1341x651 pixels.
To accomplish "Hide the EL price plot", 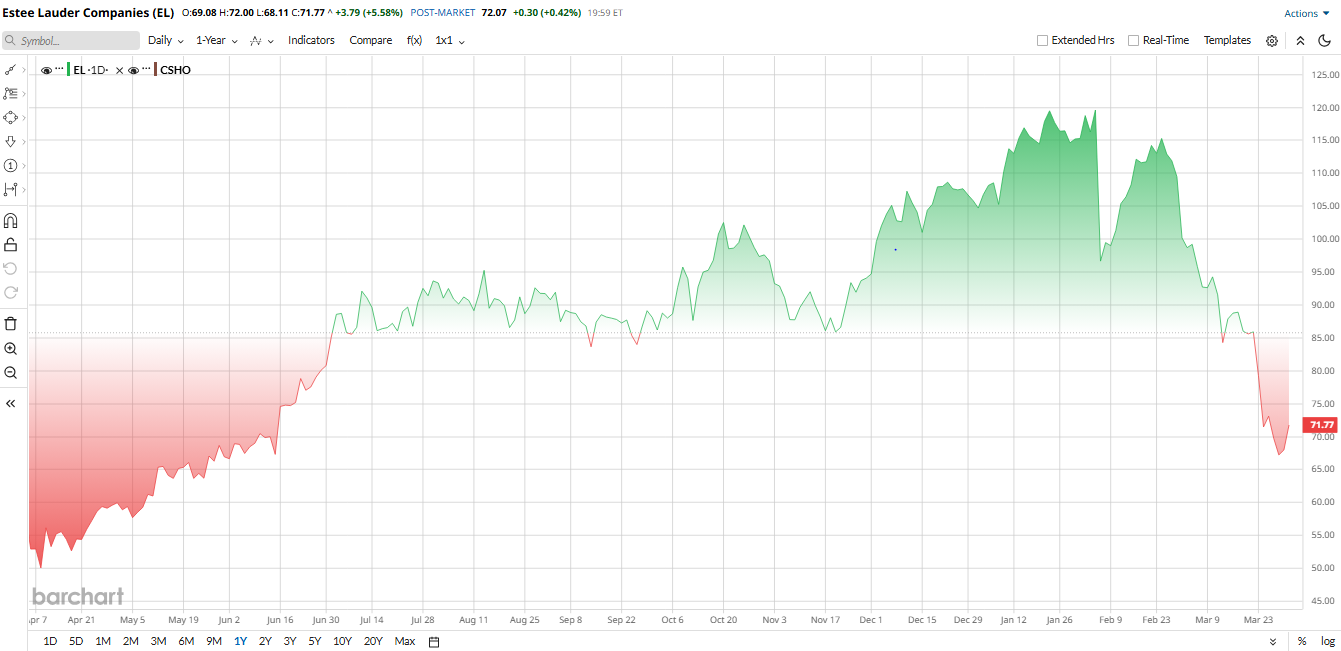I will tap(46, 70).
